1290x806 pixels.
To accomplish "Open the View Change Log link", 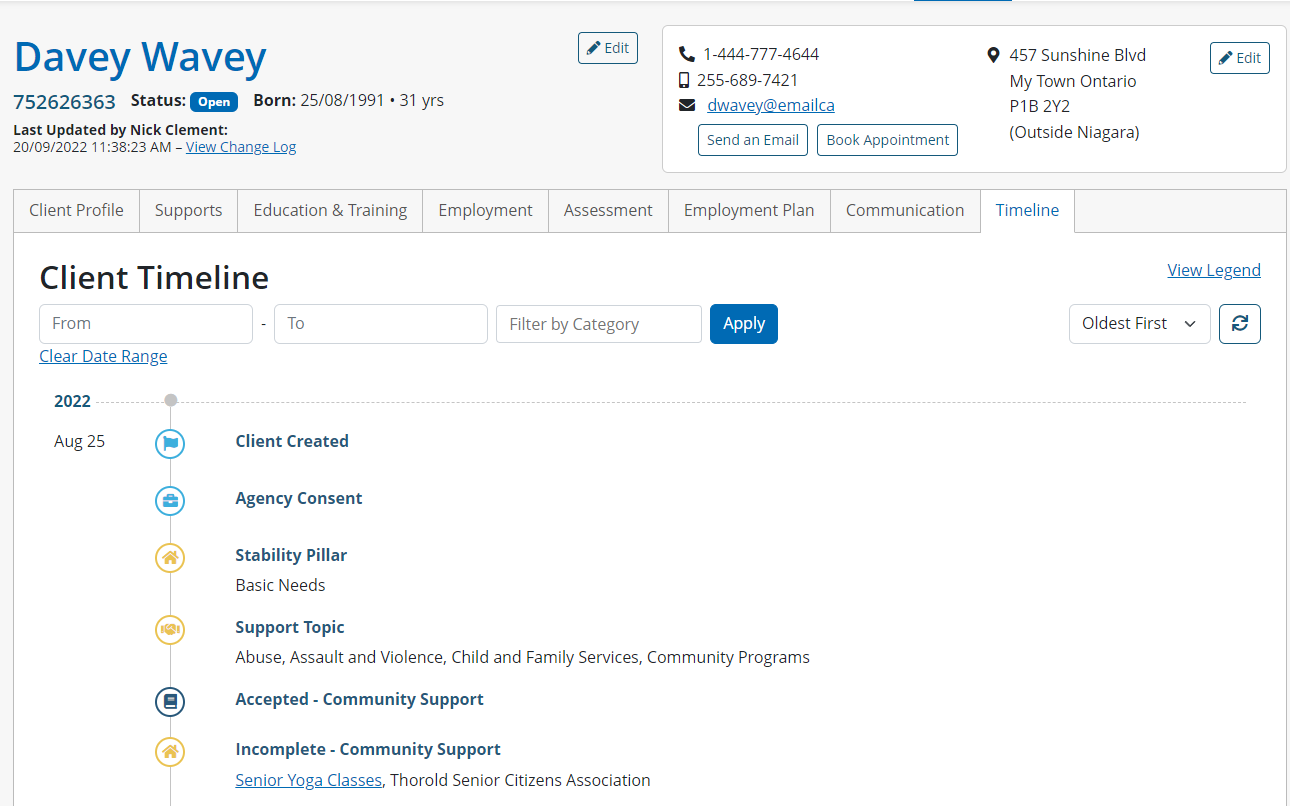I will (x=241, y=147).
